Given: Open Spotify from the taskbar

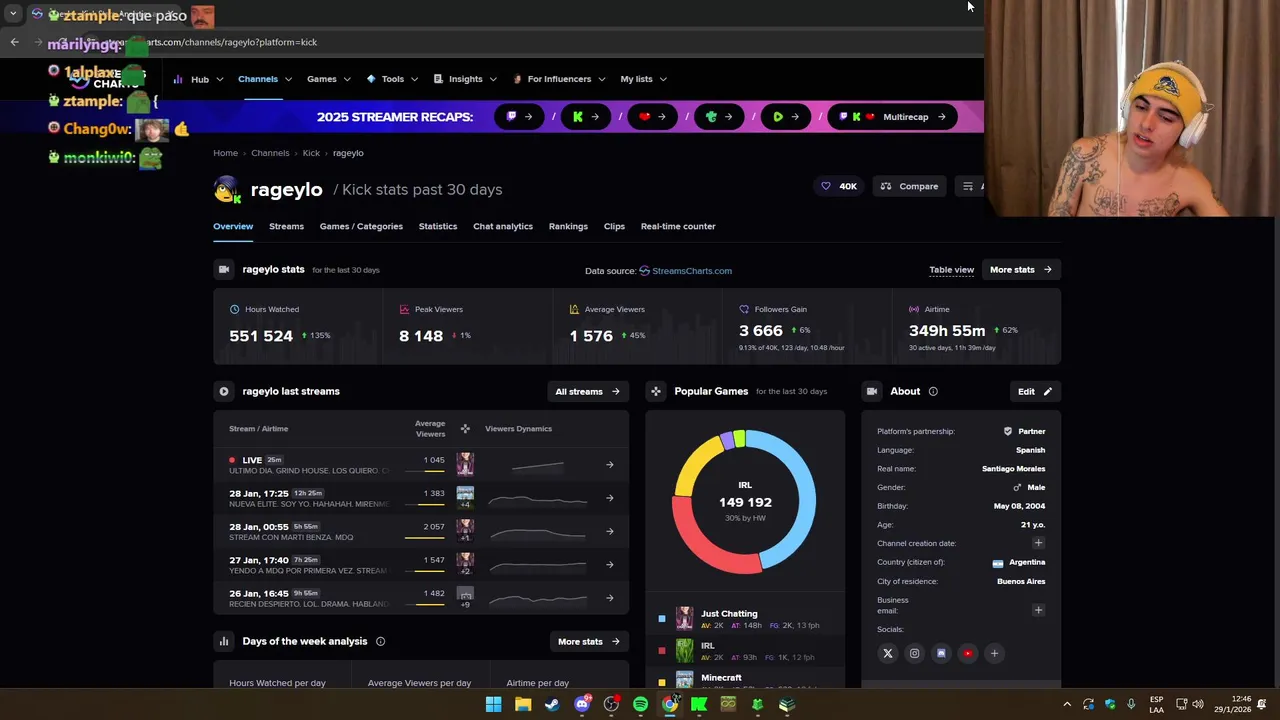Looking at the screenshot, I should pos(640,704).
